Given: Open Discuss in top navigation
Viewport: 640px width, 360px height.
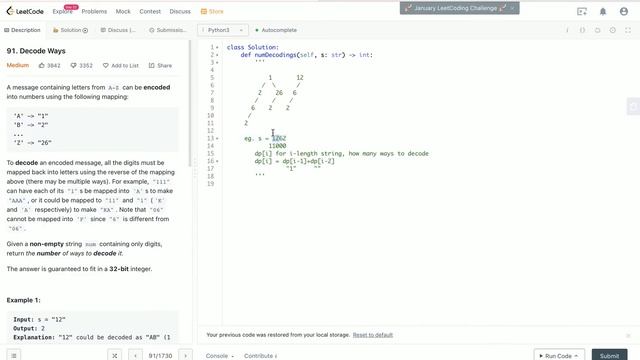Looking at the screenshot, I should click(x=180, y=11).
